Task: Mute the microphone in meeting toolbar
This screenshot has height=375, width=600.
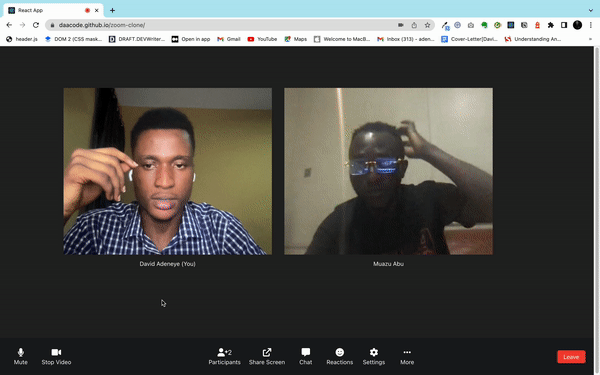Action: pyautogui.click(x=21, y=356)
